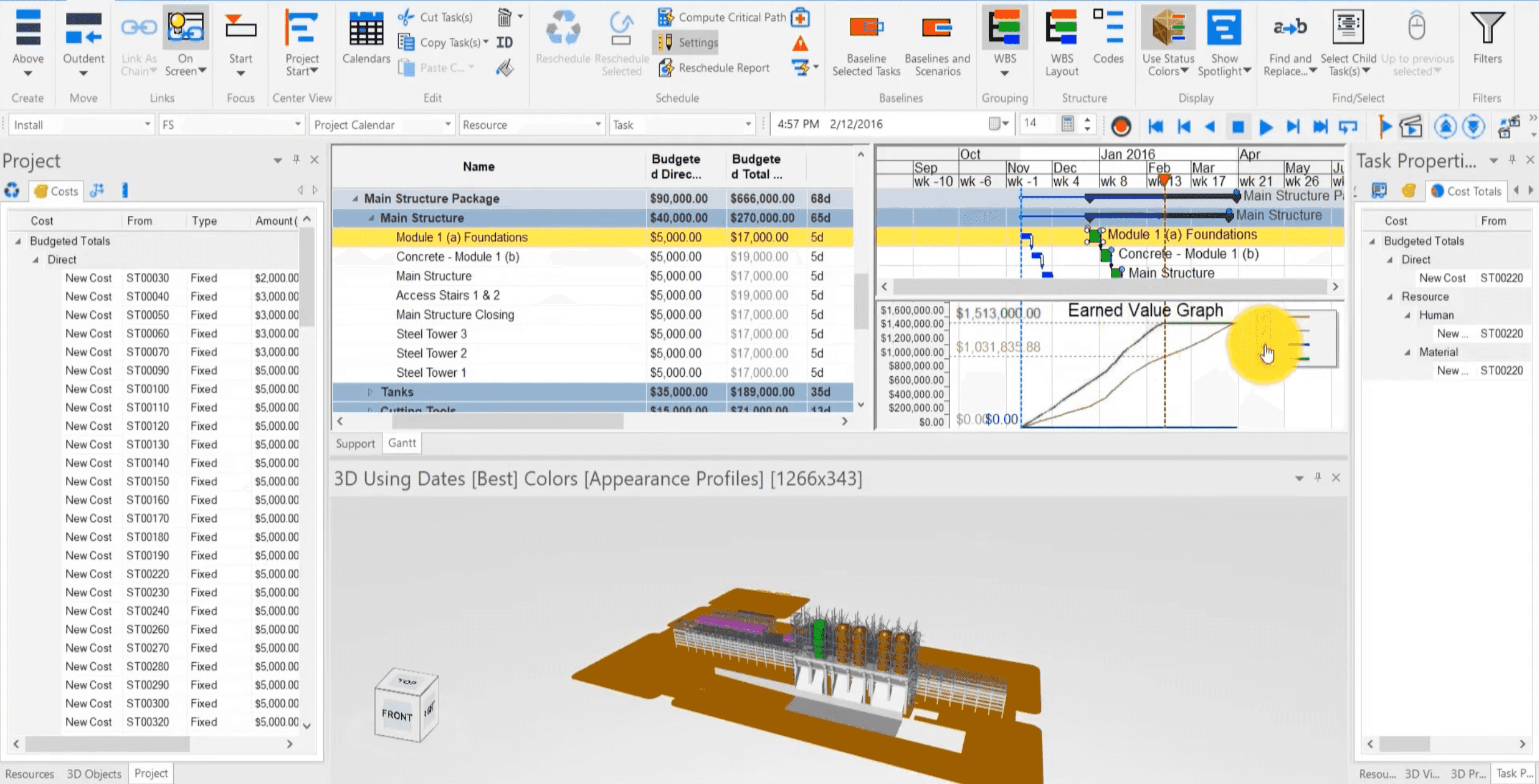Toggle the record button in playback controls
The width and height of the screenshot is (1539, 784).
pos(1121,126)
